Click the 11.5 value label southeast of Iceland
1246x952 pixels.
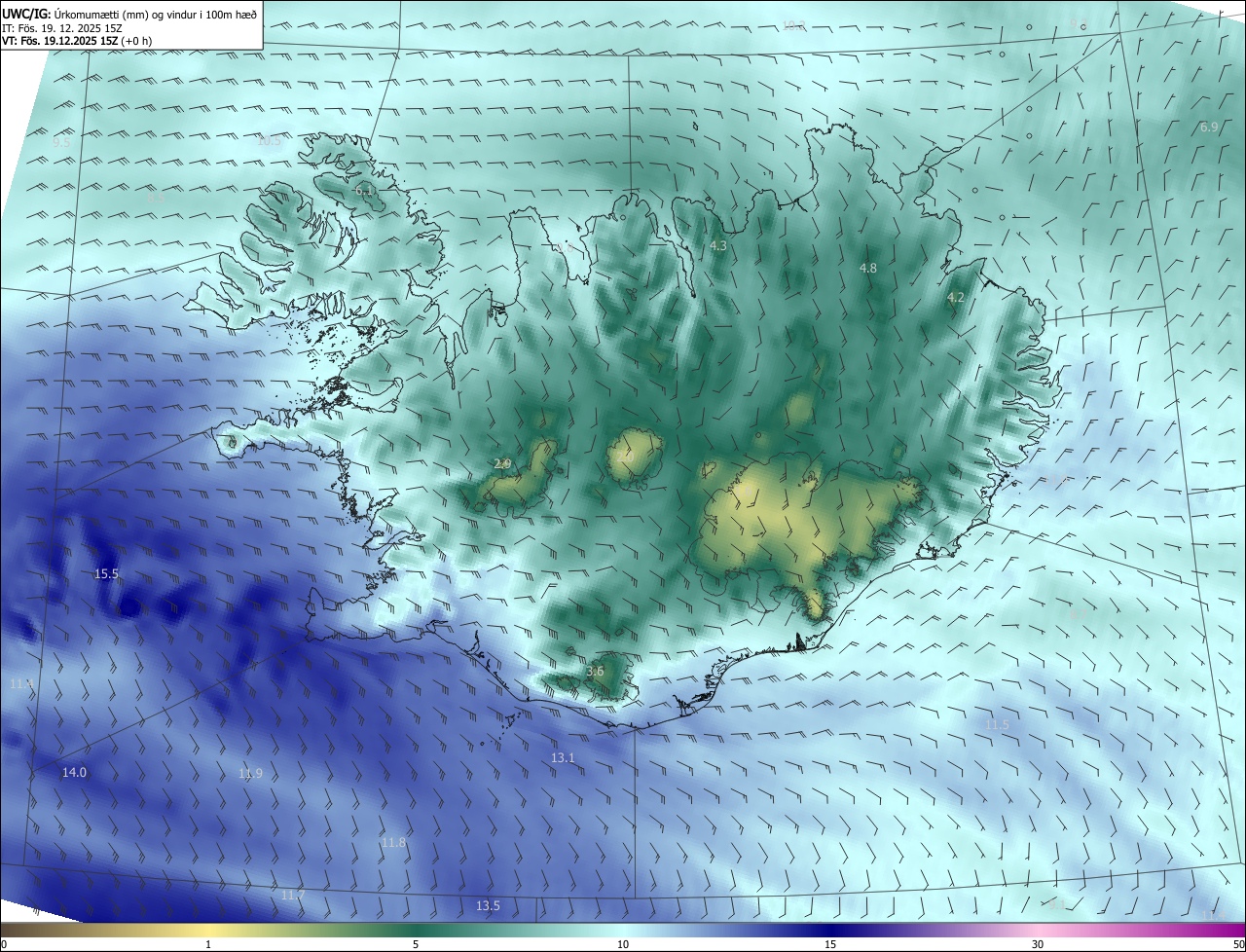click(997, 724)
